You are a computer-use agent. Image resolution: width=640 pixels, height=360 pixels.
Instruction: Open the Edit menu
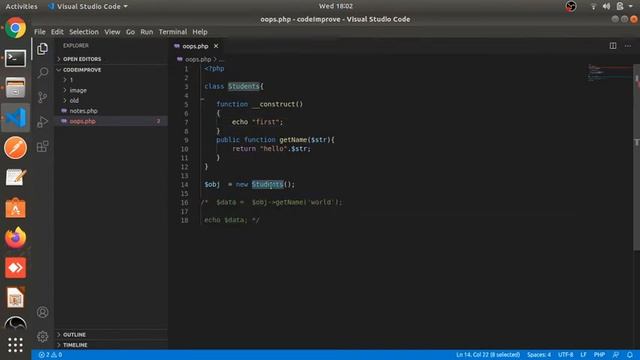57,32
